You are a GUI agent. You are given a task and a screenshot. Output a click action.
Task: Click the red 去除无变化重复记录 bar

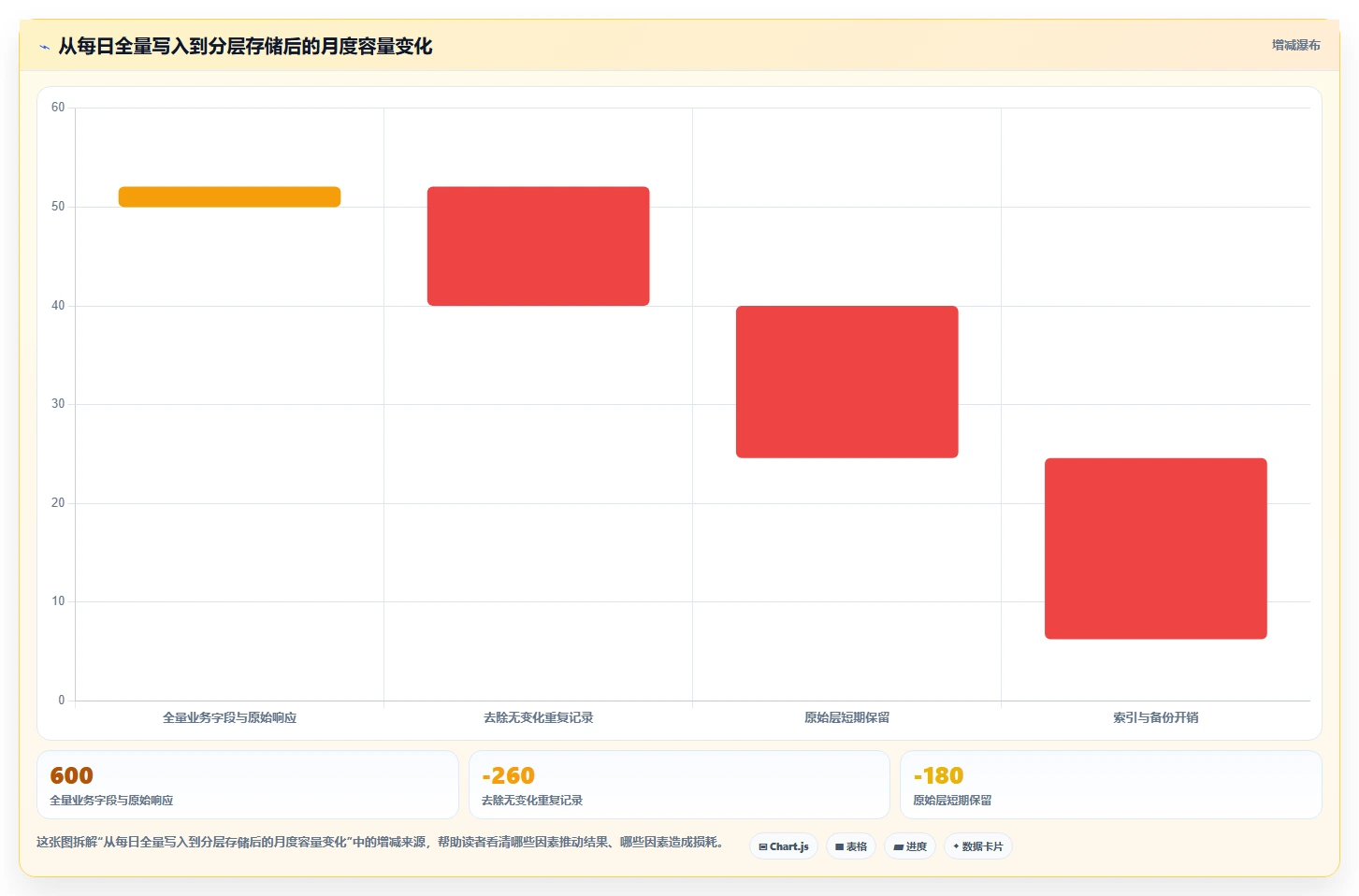coord(538,246)
